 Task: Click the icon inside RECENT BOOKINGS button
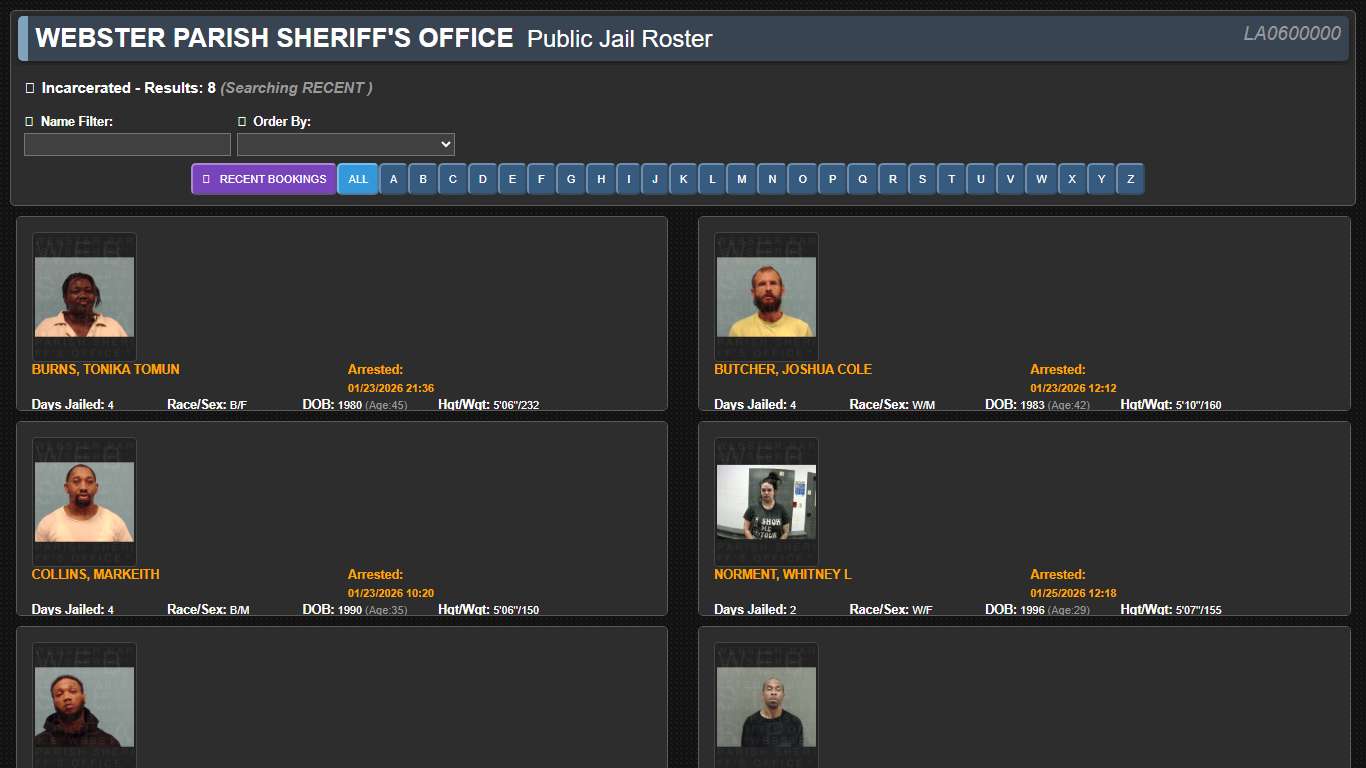coord(204,178)
